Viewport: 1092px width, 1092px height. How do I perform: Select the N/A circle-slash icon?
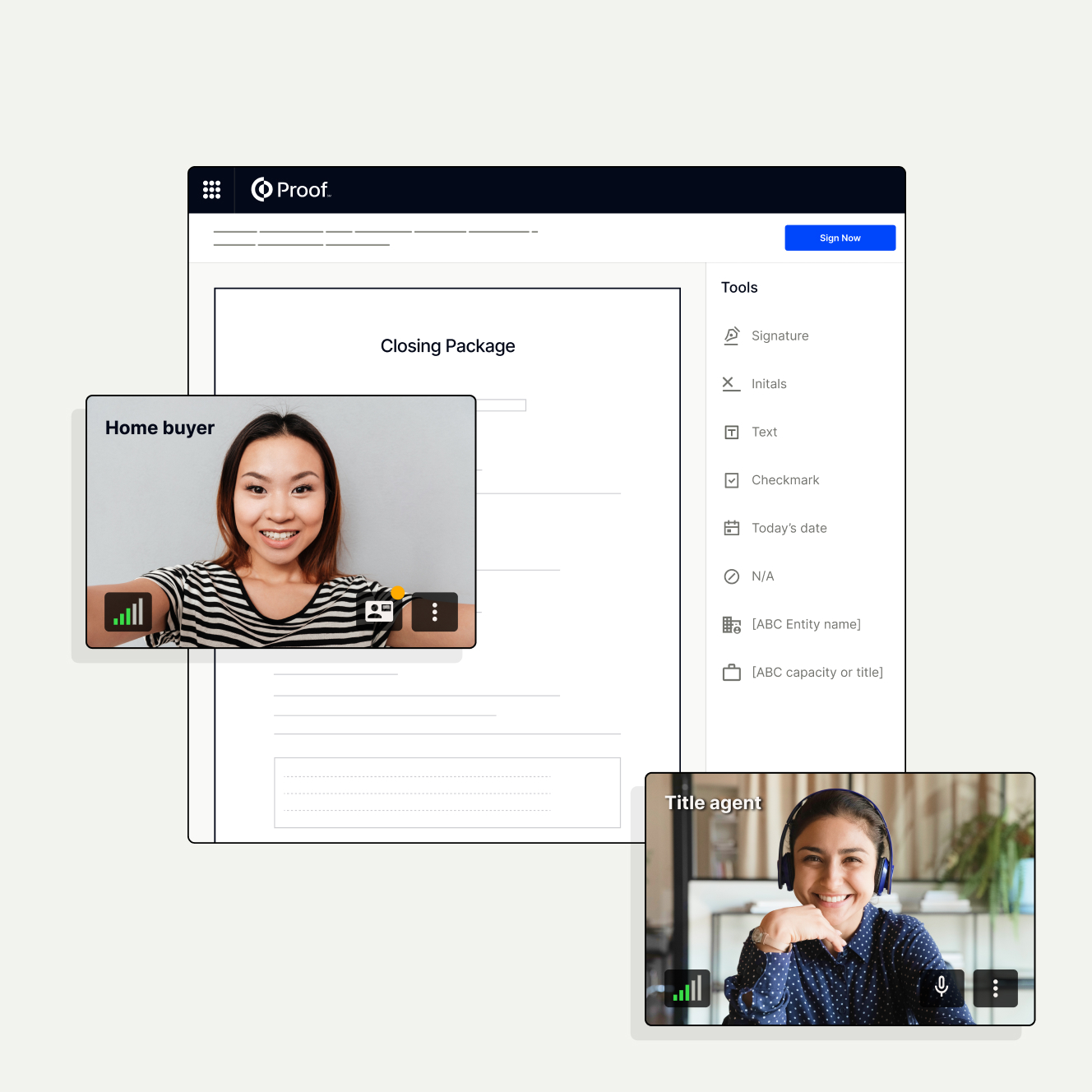(x=731, y=576)
